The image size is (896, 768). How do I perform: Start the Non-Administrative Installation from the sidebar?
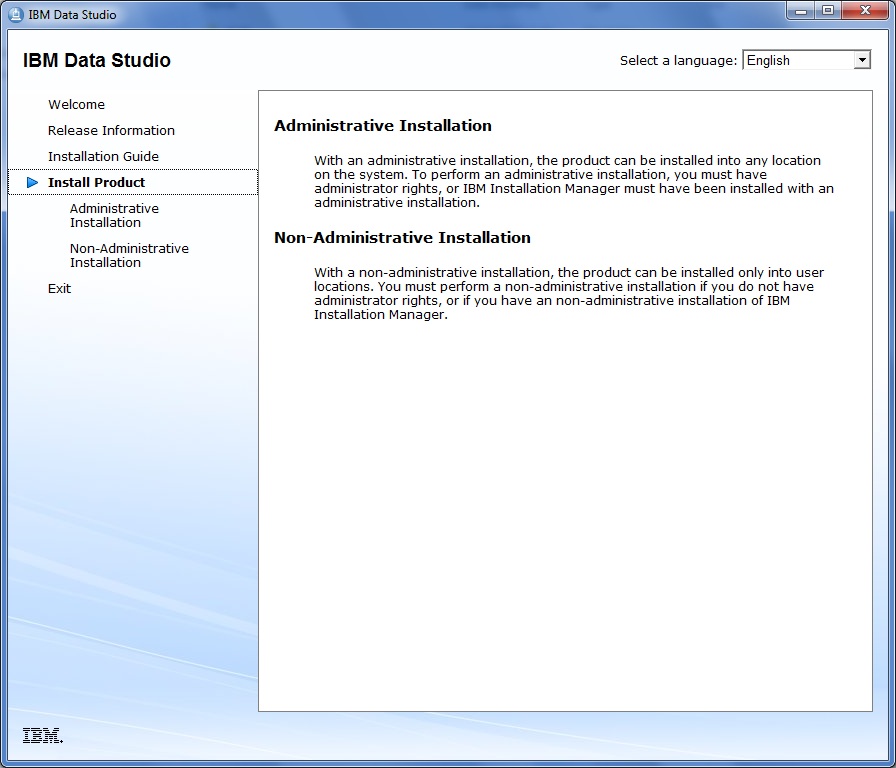coord(129,255)
